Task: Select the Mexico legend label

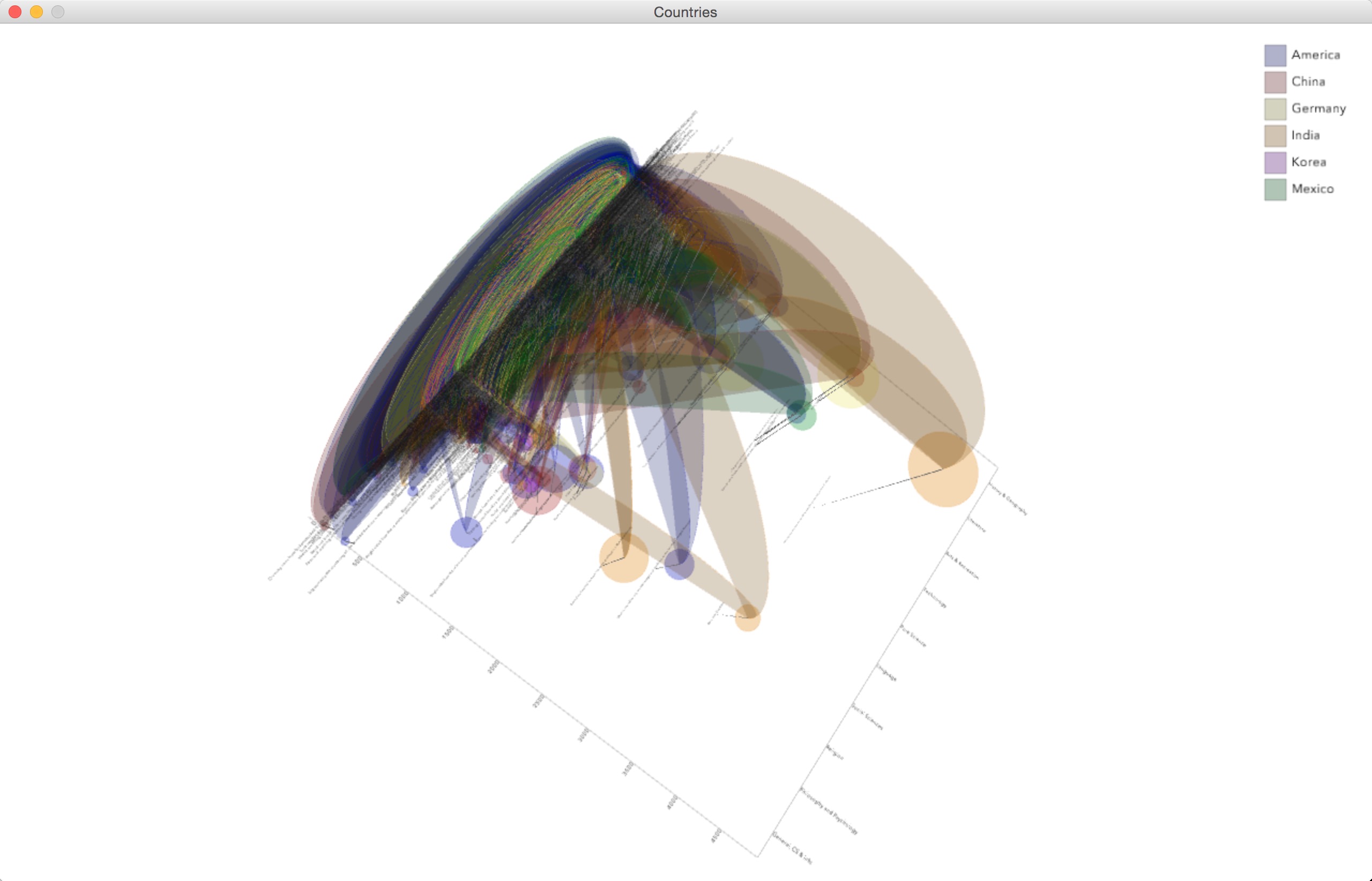Action: point(1313,189)
